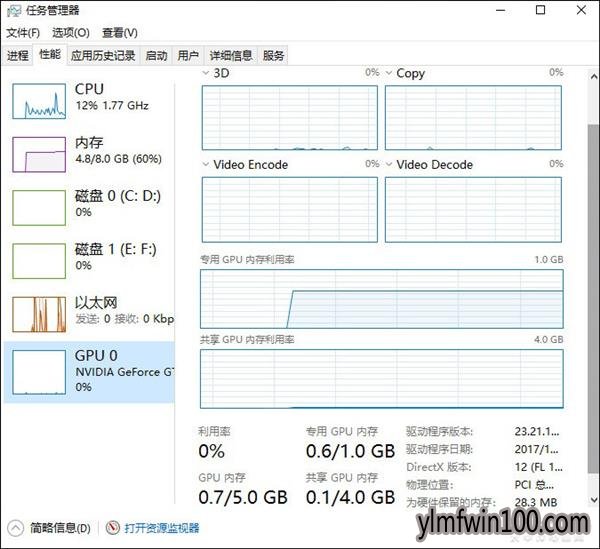Screen dimensions: 600x549
Task: Open the Copy engine graph dropdown
Action: point(389,73)
